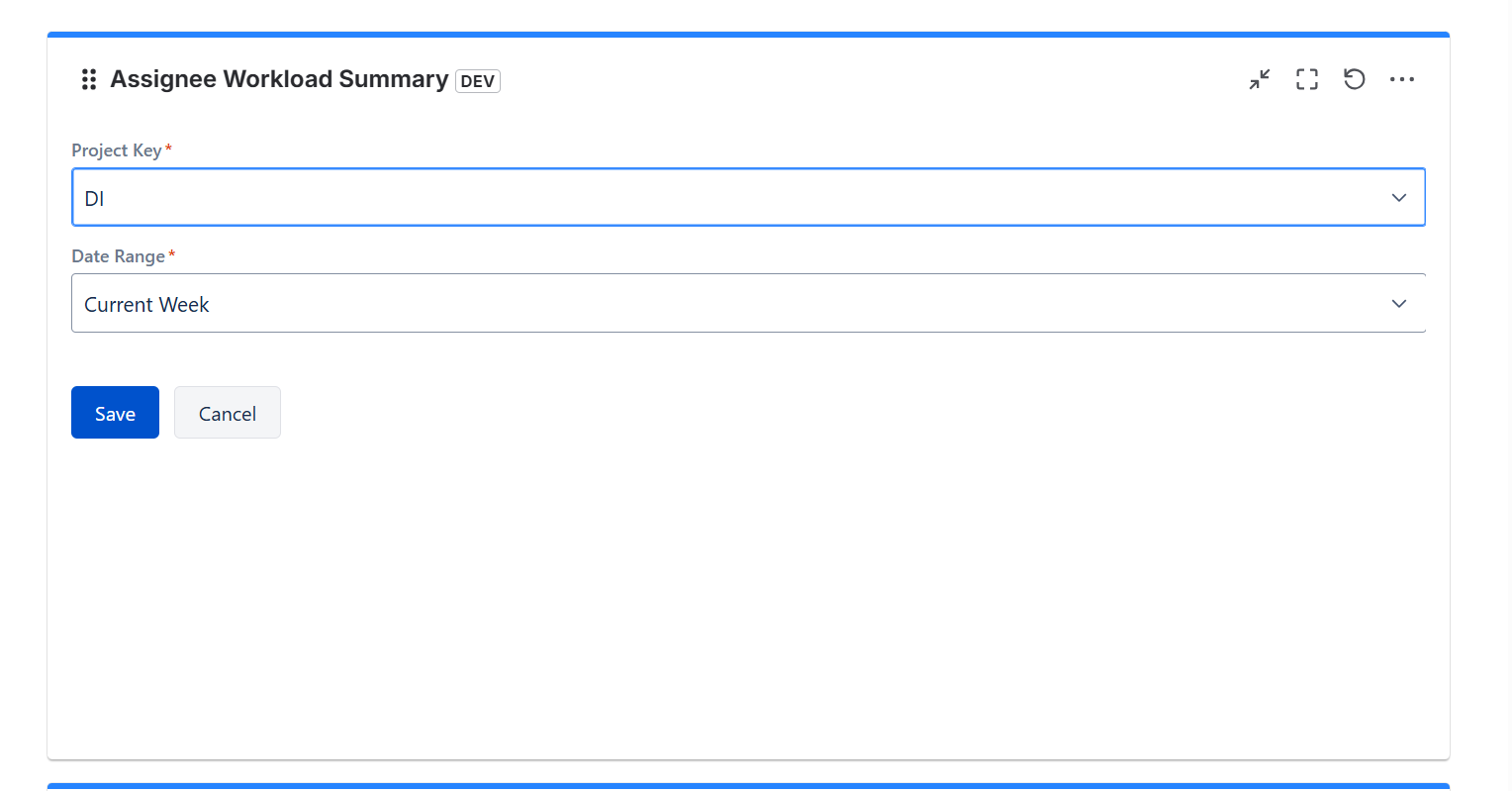Click the blue bar at the gadget top

(748, 35)
